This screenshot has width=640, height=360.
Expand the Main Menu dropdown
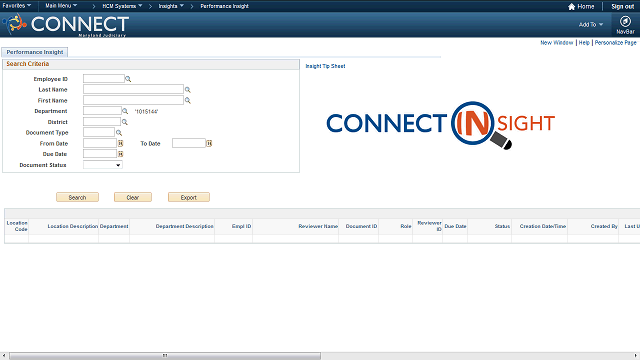click(61, 6)
